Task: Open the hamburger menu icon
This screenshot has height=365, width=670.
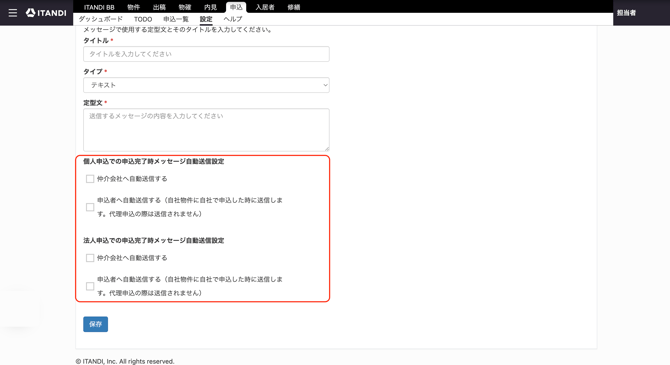Action: (13, 13)
